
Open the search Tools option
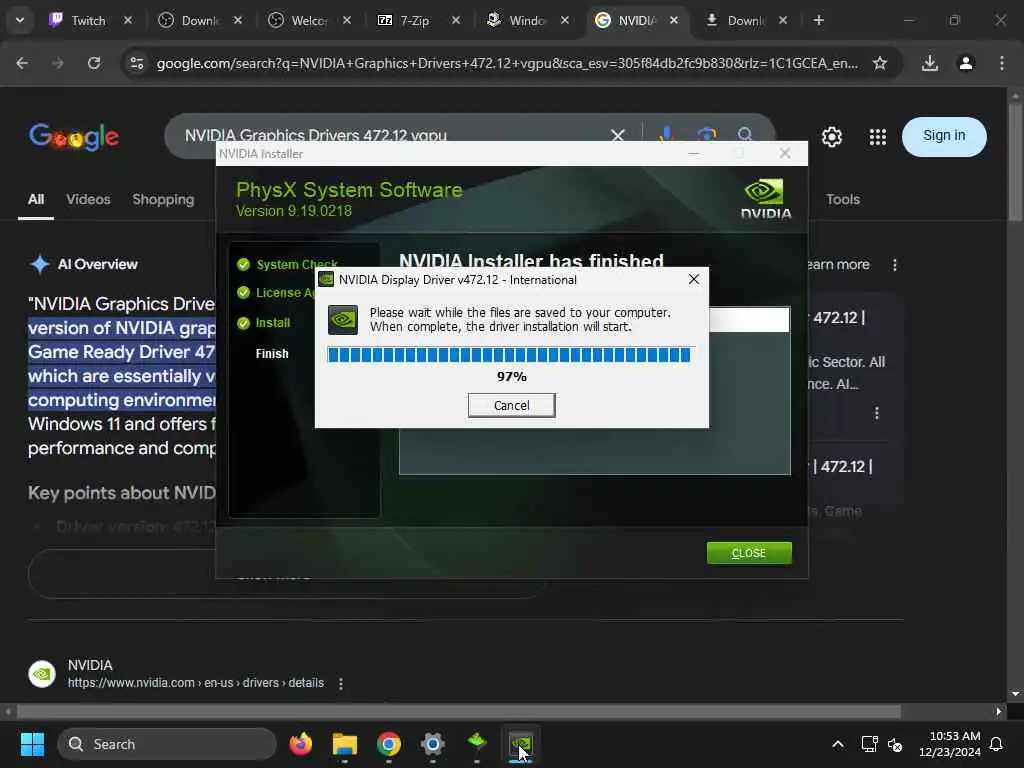click(842, 199)
